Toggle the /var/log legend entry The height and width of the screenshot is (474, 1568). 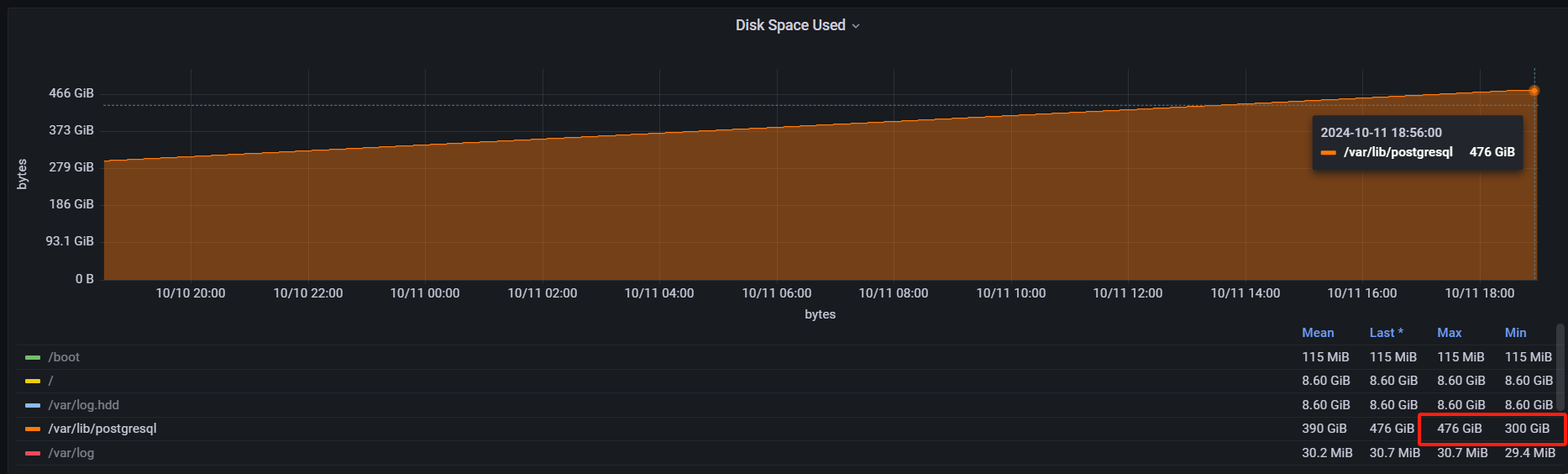click(x=71, y=453)
